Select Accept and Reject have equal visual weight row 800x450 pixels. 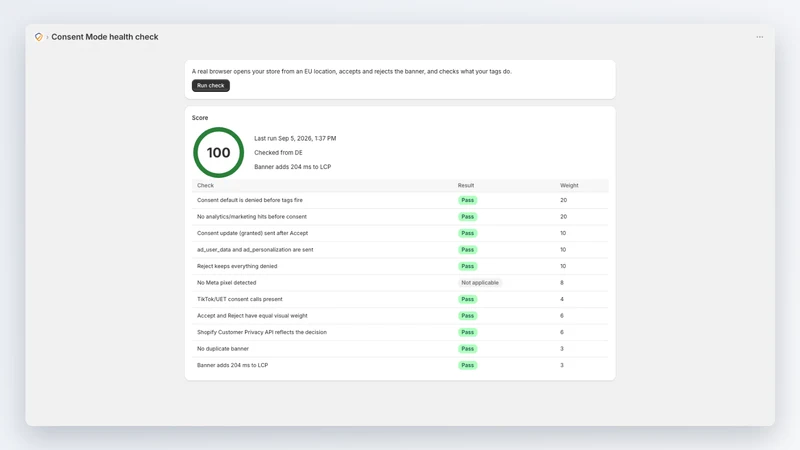(400, 316)
